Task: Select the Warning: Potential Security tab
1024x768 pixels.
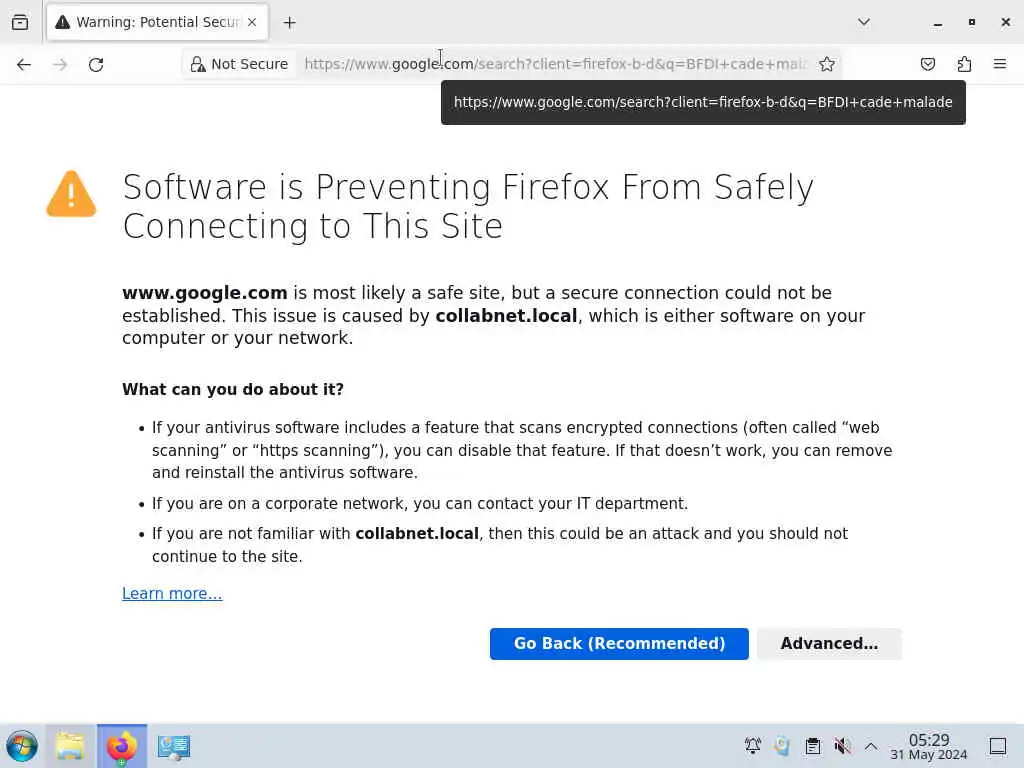Action: [x=150, y=22]
